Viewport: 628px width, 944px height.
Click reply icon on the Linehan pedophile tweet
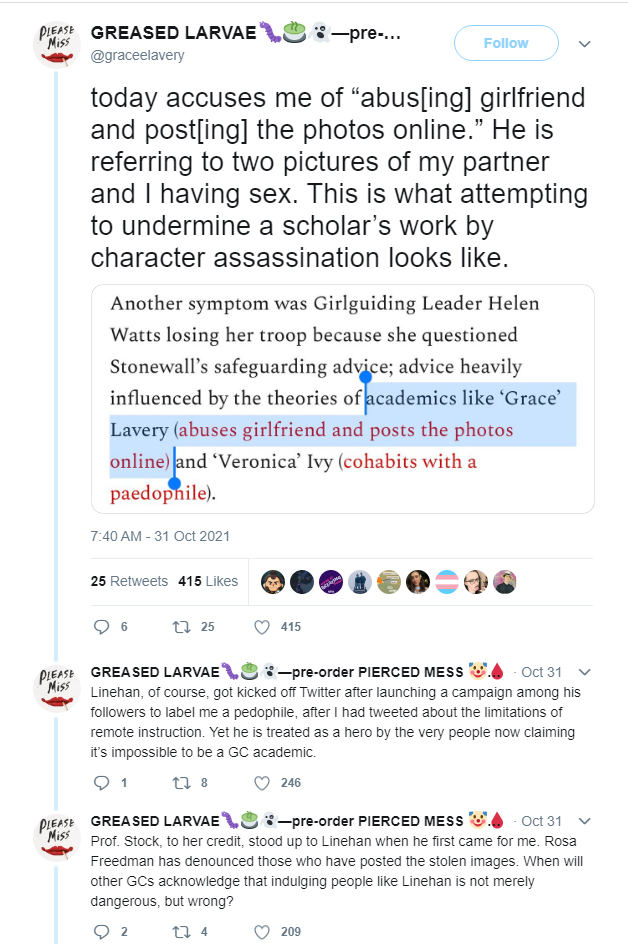pos(99,782)
